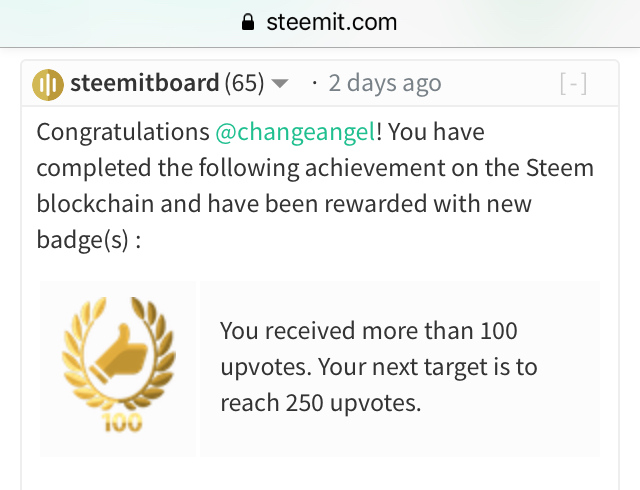Click the dot separator before the timestamp
This screenshot has height=490, width=640.
pyautogui.click(x=315, y=83)
